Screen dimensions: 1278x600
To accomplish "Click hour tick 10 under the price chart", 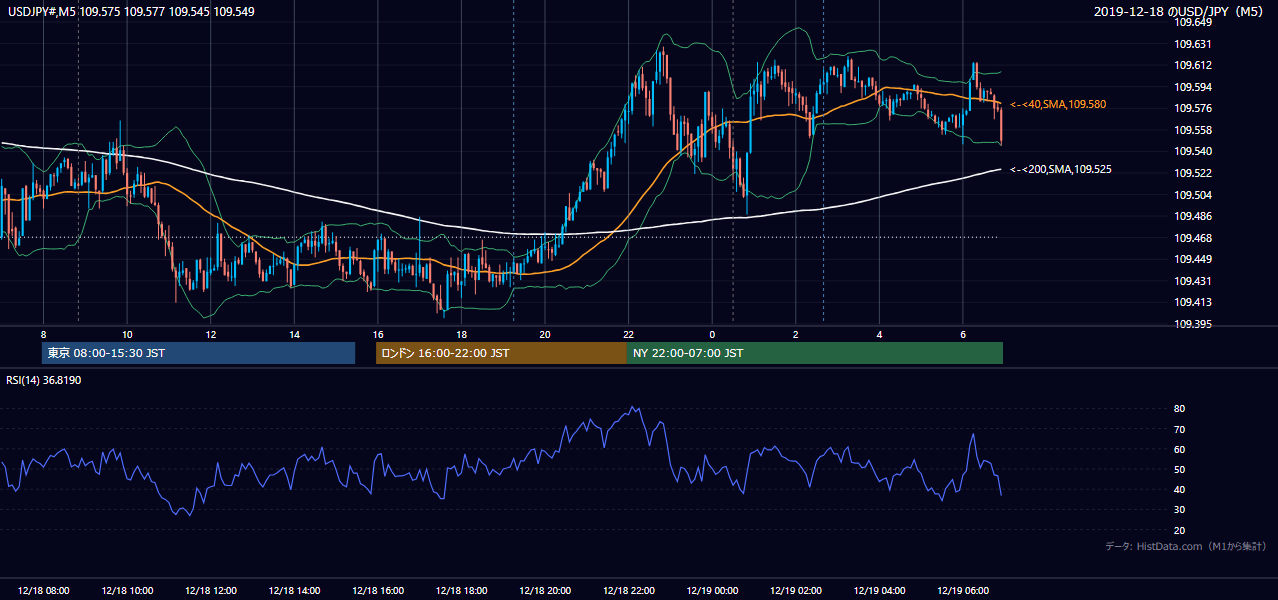I will (127, 333).
